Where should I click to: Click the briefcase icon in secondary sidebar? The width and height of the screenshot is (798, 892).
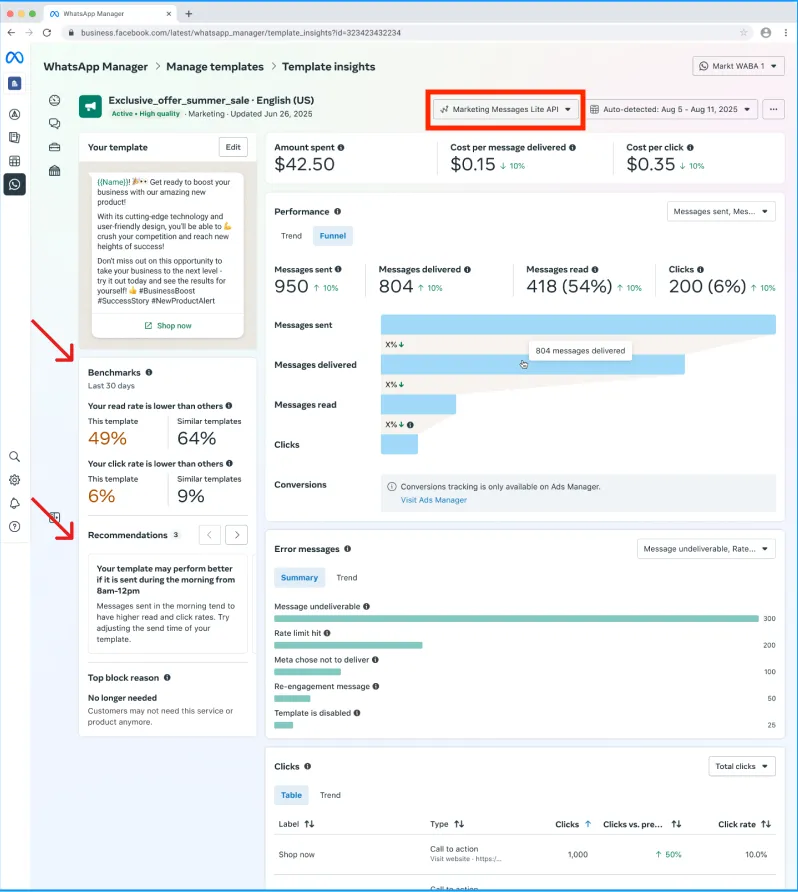click(x=55, y=147)
